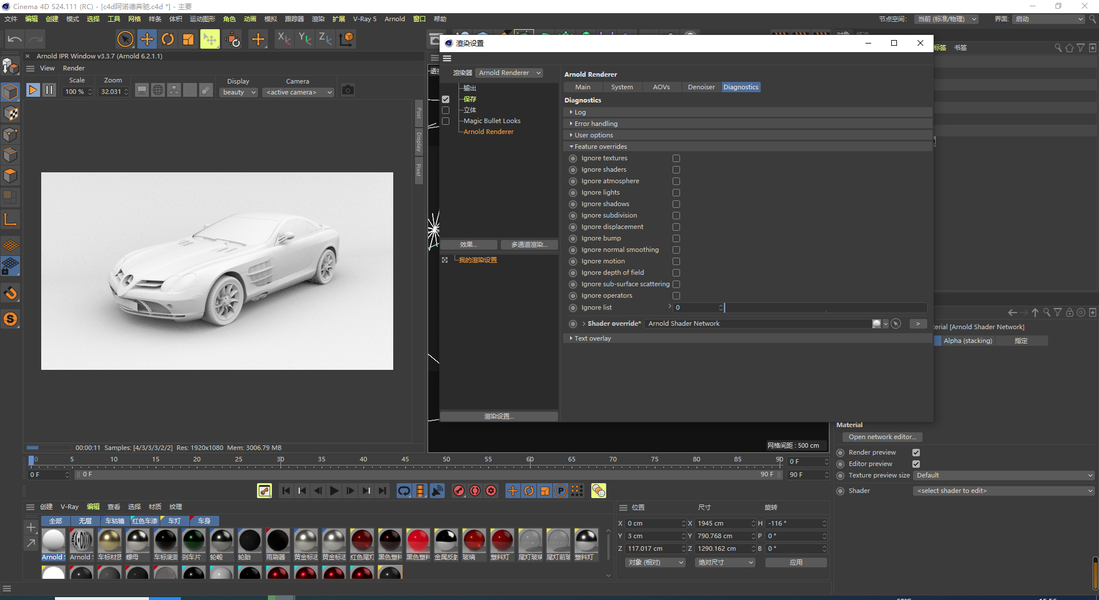Switch to the Denoiser tab
This screenshot has height=600, width=1099.
point(701,87)
